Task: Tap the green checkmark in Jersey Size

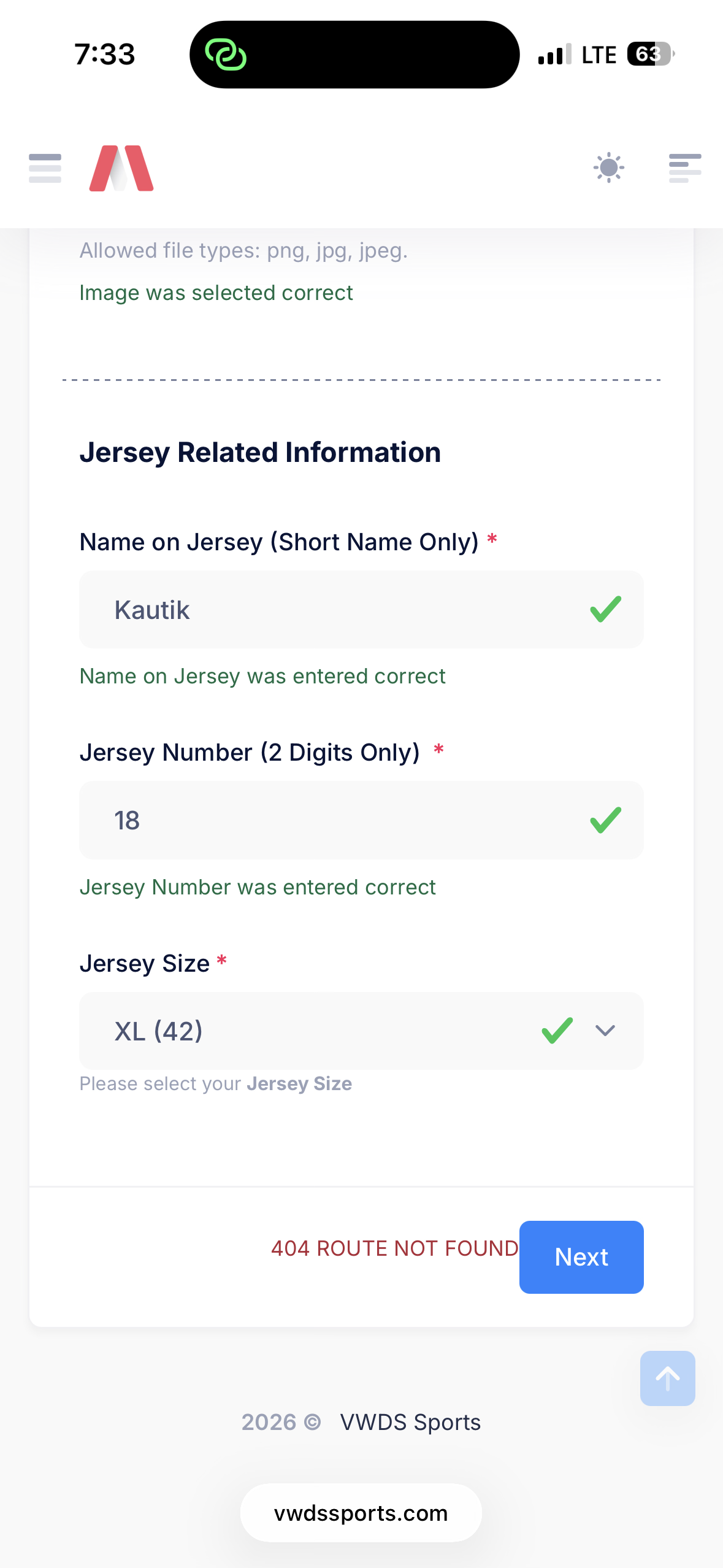Action: pyautogui.click(x=557, y=1031)
